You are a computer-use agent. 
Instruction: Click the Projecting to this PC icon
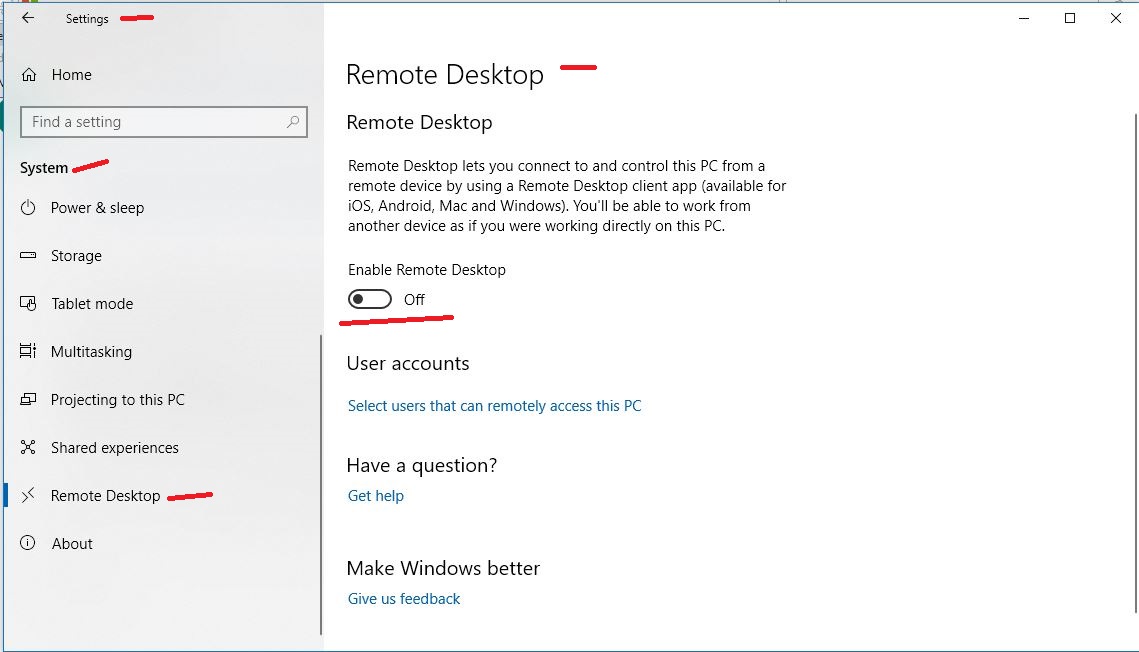coord(28,399)
